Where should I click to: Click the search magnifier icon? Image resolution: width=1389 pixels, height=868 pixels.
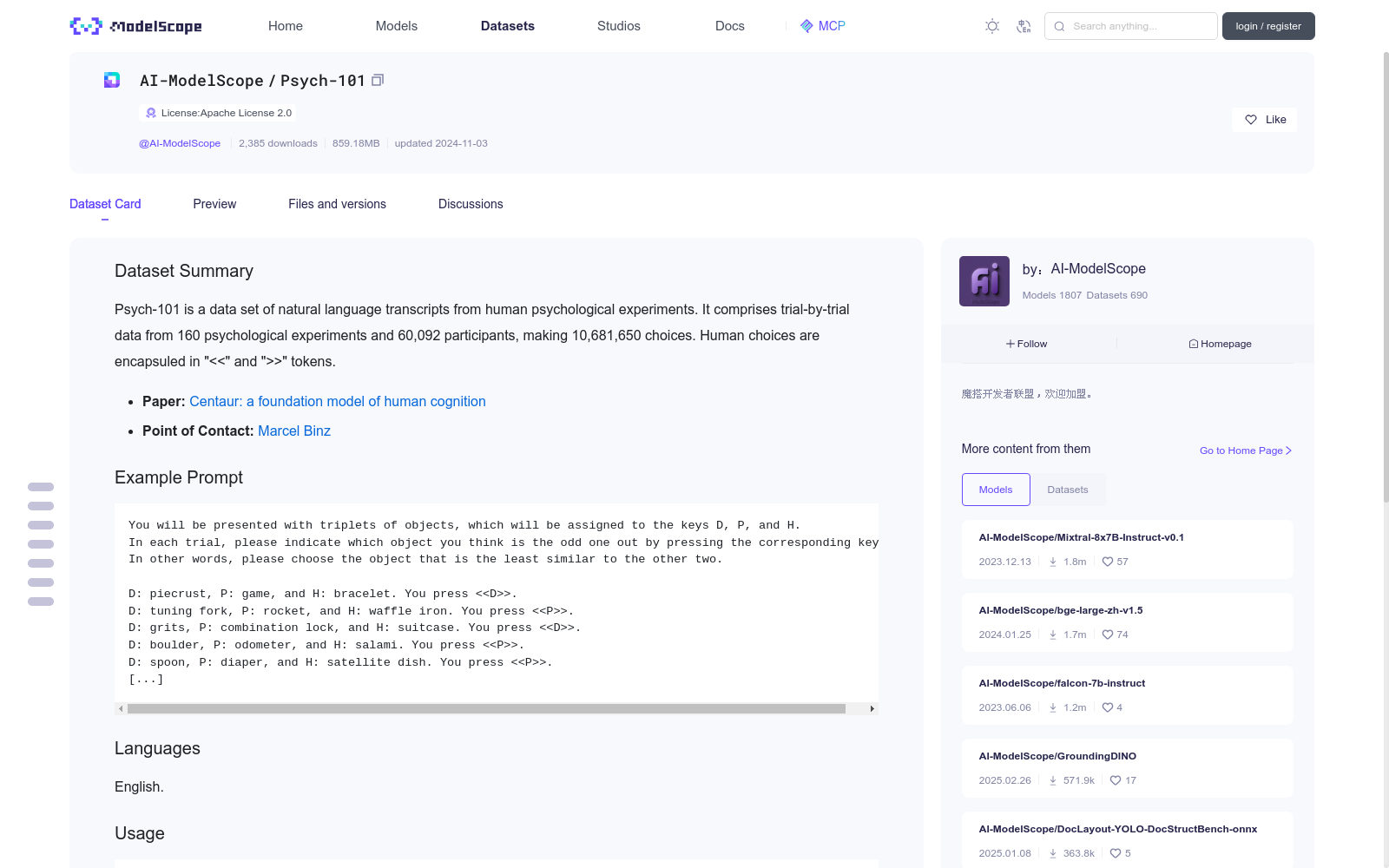click(1059, 26)
